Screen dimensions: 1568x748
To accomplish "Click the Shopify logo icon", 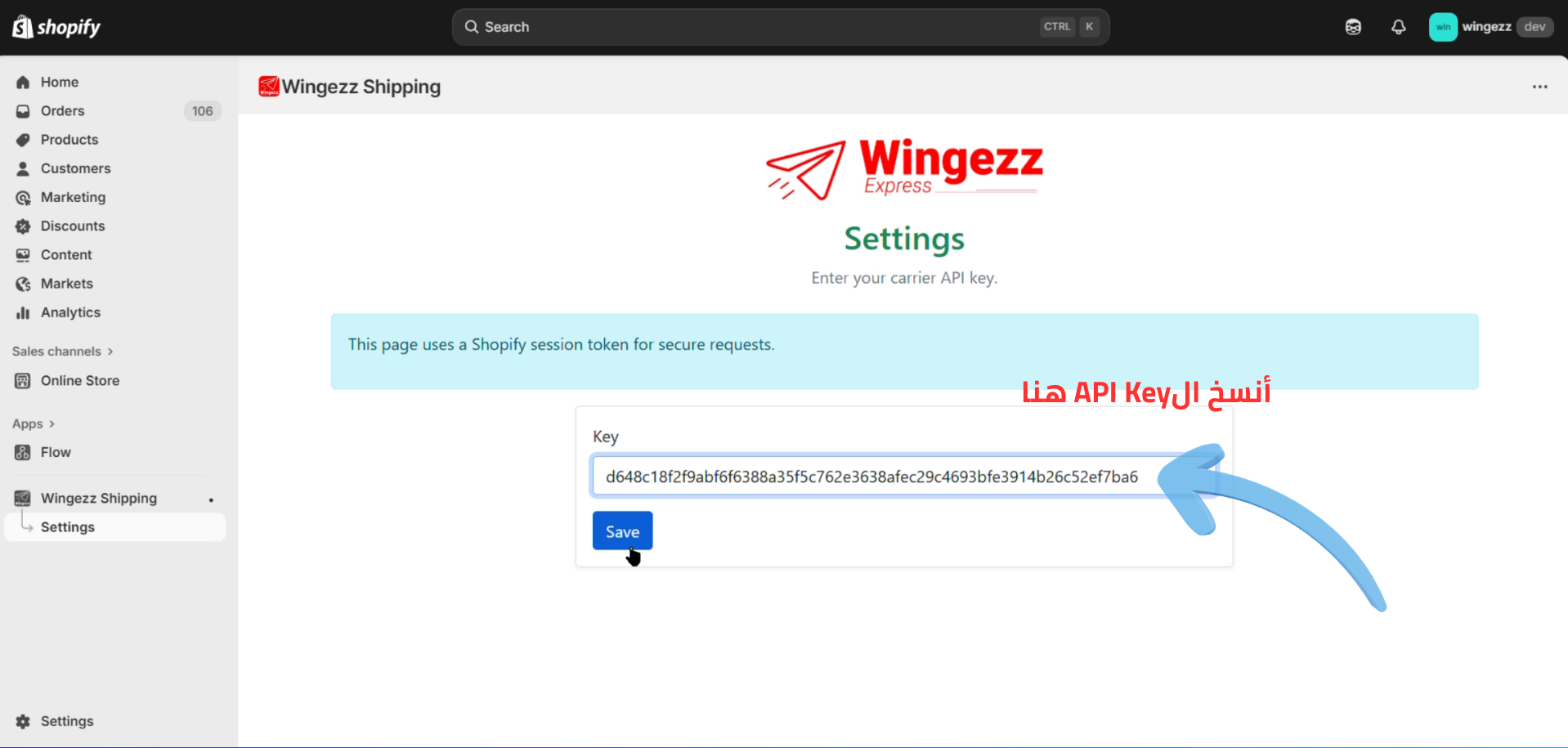I will tap(23, 27).
